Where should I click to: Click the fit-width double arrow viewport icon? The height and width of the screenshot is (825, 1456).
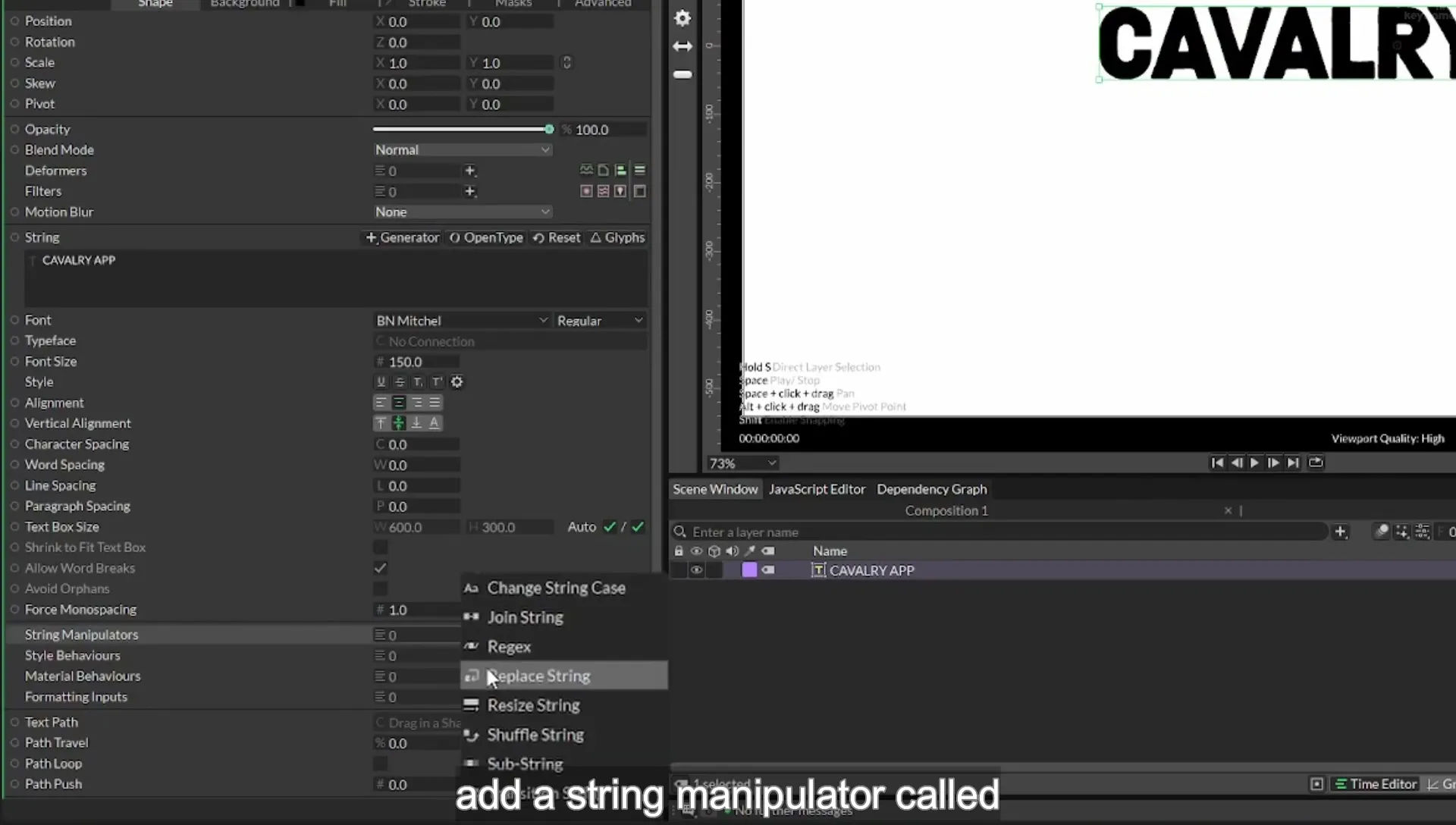point(682,46)
